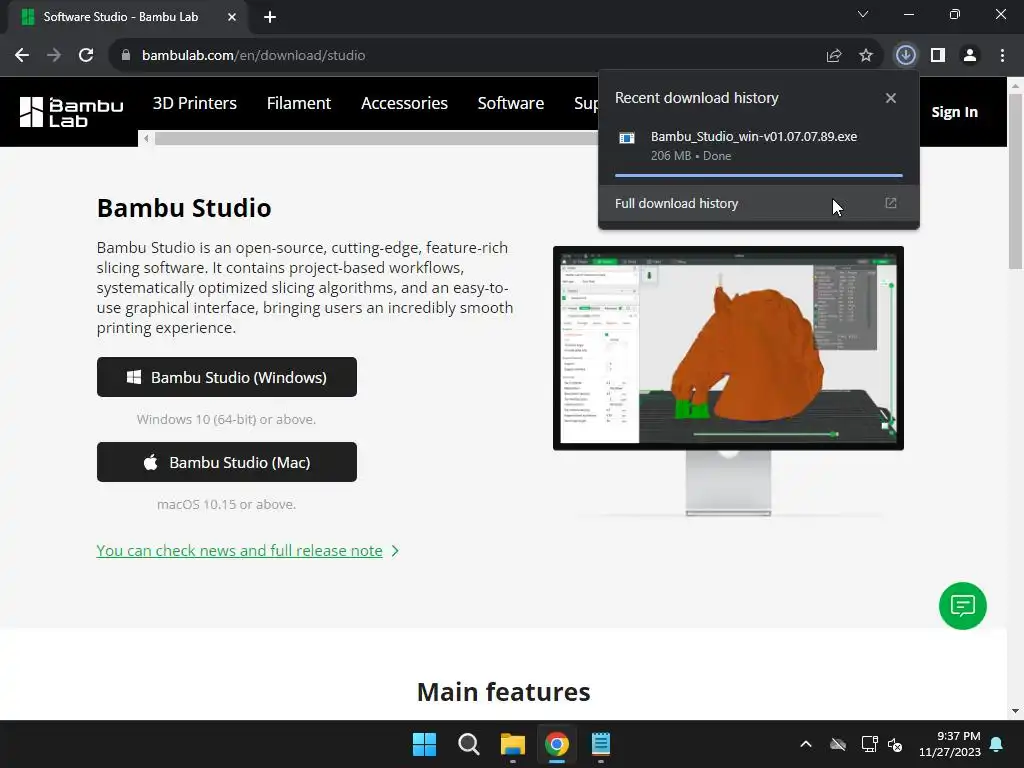Bookmark this page with the star icon

[866, 56]
